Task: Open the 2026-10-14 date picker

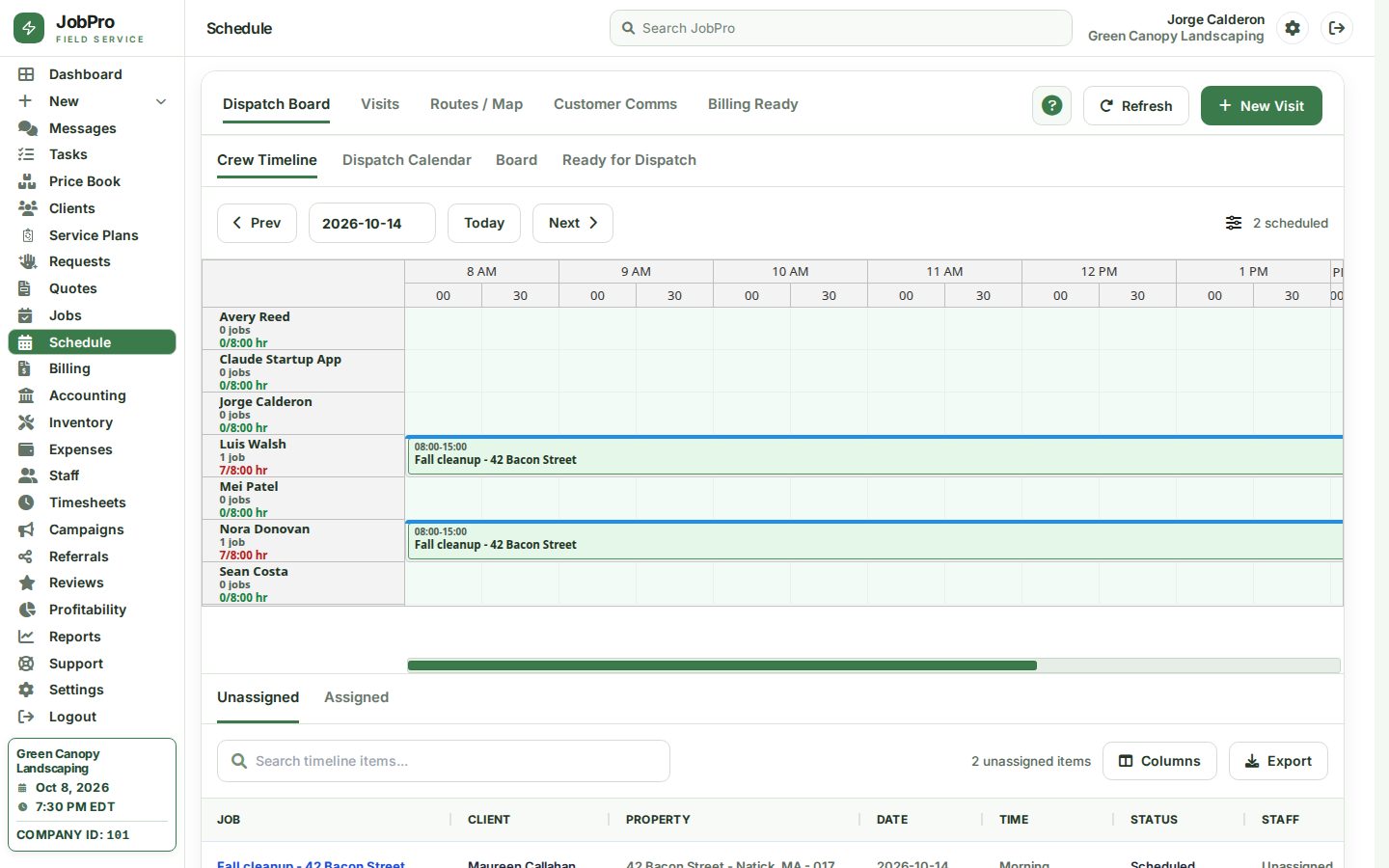Action: click(371, 223)
